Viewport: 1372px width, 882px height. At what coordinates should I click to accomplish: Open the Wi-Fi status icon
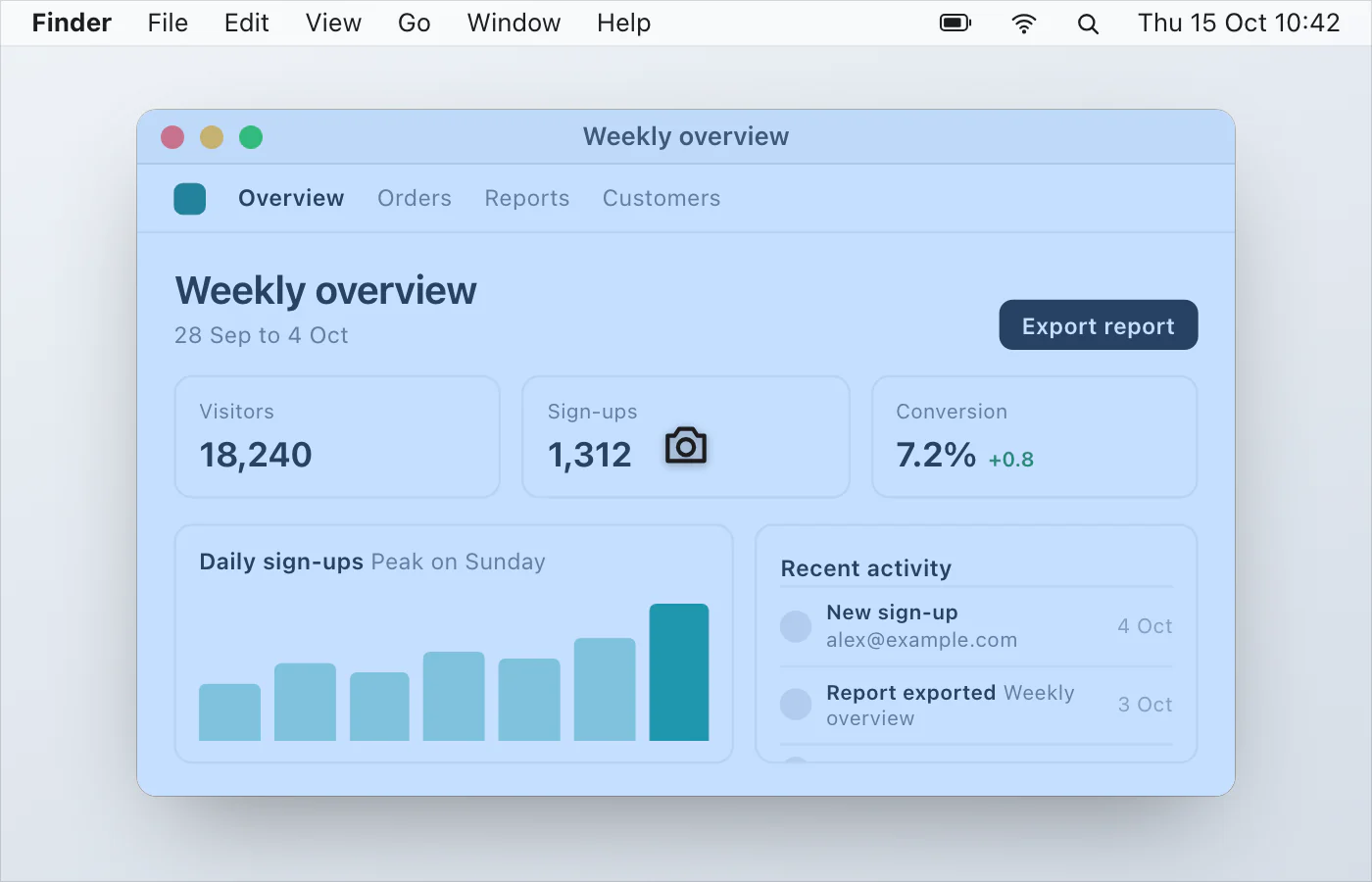1024,24
